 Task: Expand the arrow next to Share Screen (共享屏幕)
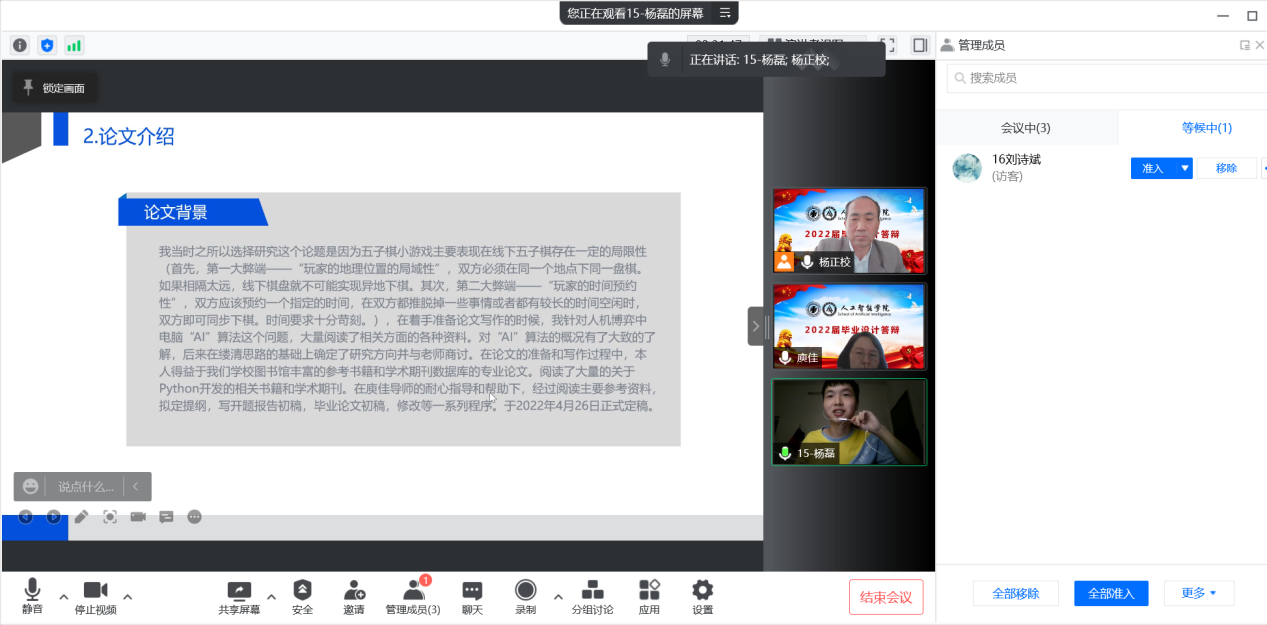click(271, 597)
